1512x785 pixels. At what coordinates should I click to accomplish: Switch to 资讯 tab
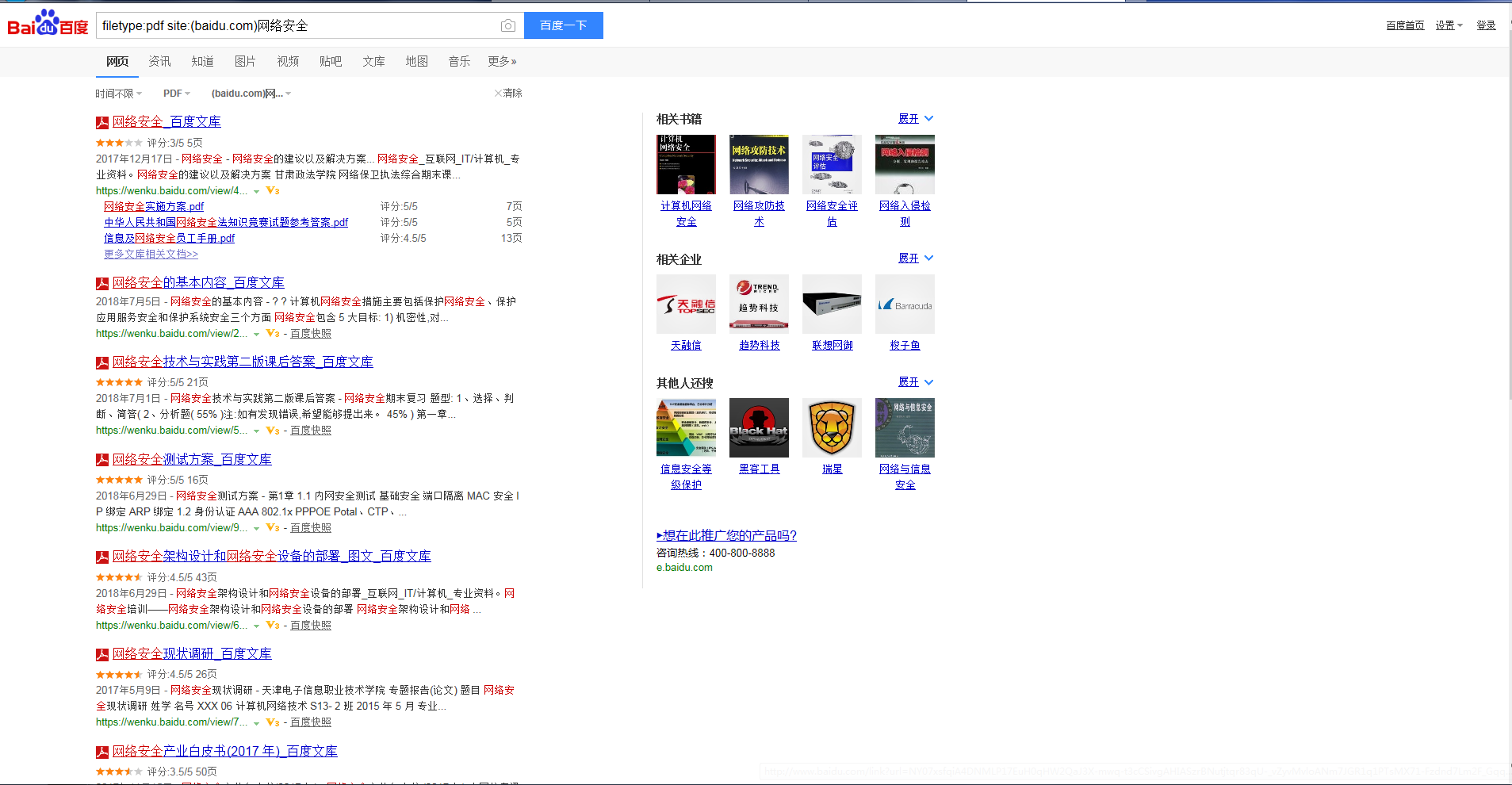(x=159, y=61)
